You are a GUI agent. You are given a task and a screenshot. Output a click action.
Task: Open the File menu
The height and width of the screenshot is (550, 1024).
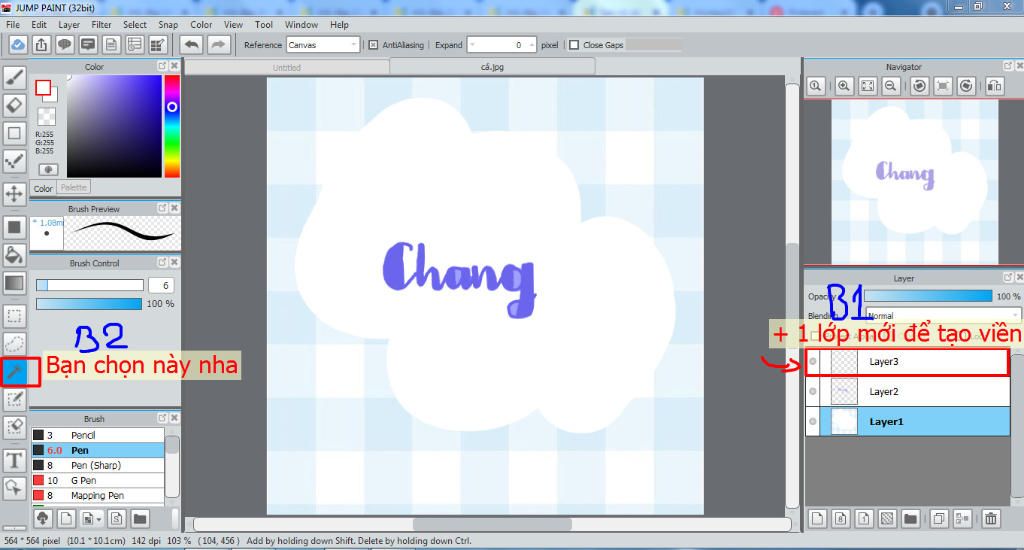tap(13, 25)
